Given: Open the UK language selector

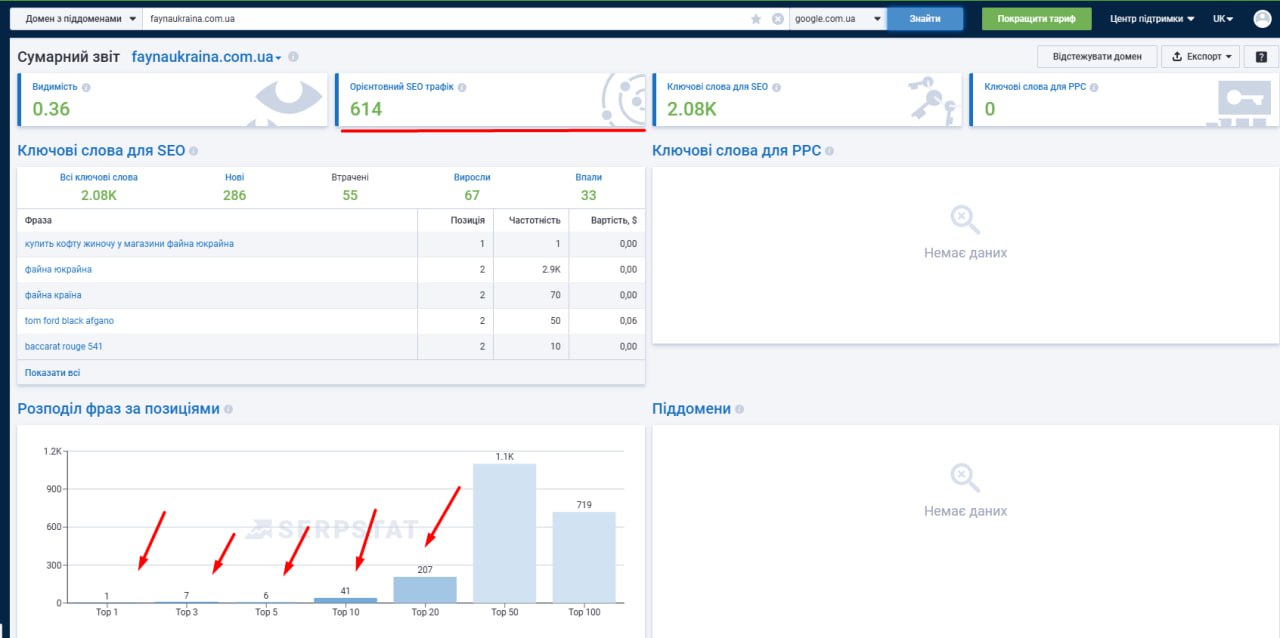Looking at the screenshot, I should pyautogui.click(x=1223, y=19).
